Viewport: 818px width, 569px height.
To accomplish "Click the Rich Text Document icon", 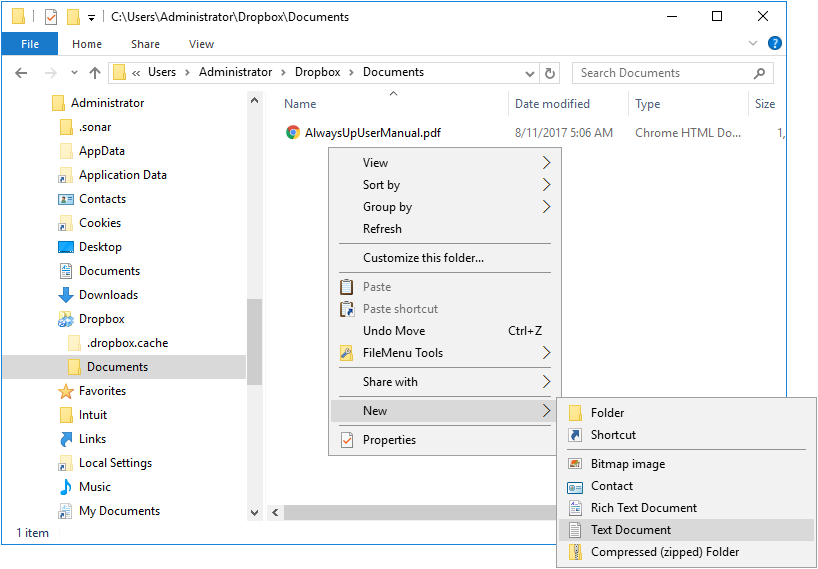I will coord(575,508).
